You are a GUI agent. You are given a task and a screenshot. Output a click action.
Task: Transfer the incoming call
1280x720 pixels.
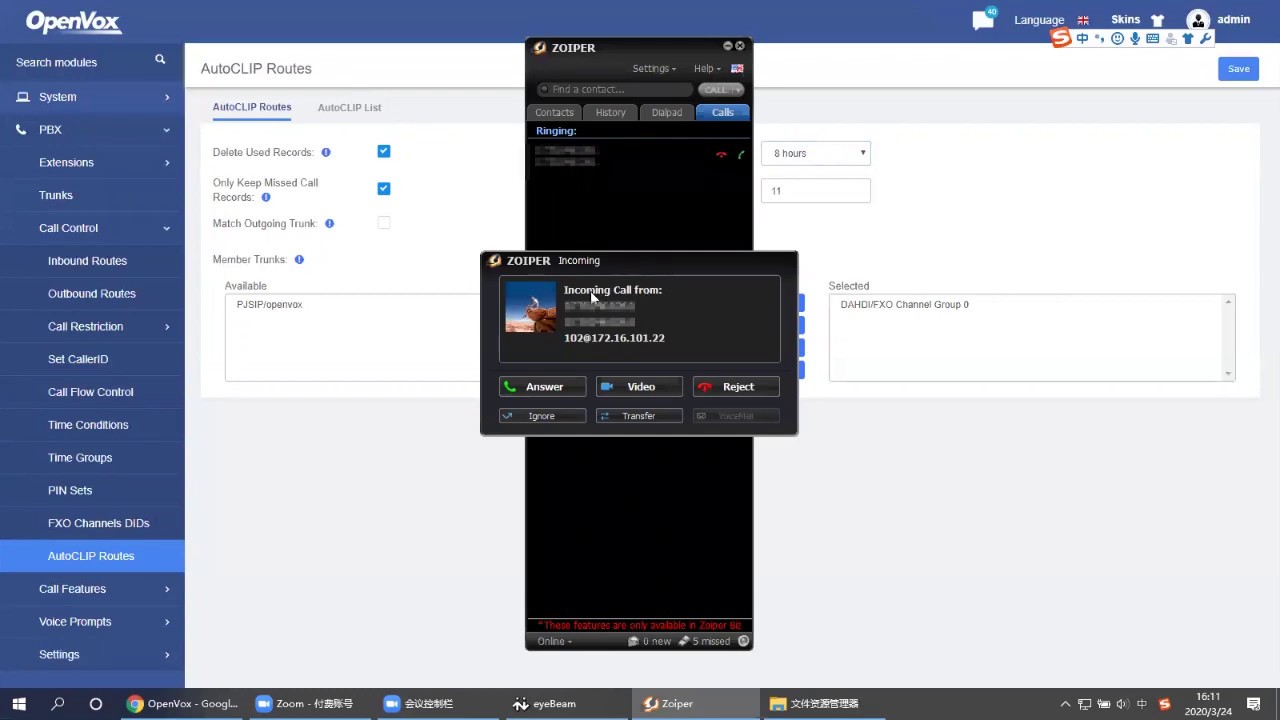639,416
